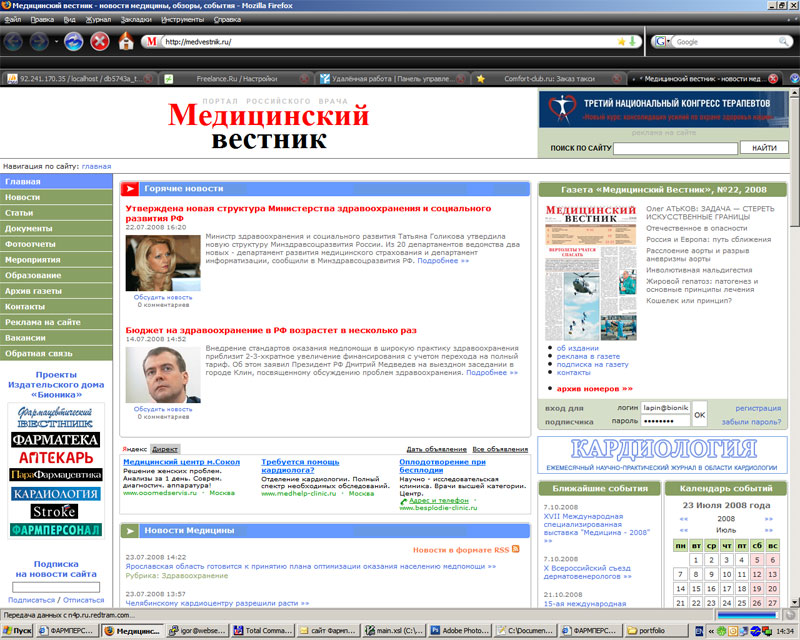Click the АПТЕКАРЬ logo in the sidebar
The width and height of the screenshot is (800, 640).
click(56, 456)
